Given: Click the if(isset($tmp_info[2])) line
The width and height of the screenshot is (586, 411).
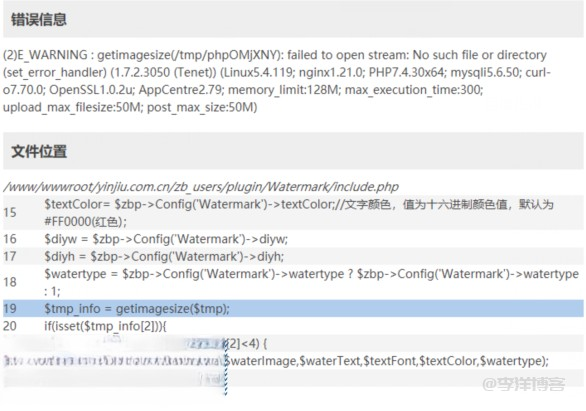Looking at the screenshot, I should pos(105,326).
